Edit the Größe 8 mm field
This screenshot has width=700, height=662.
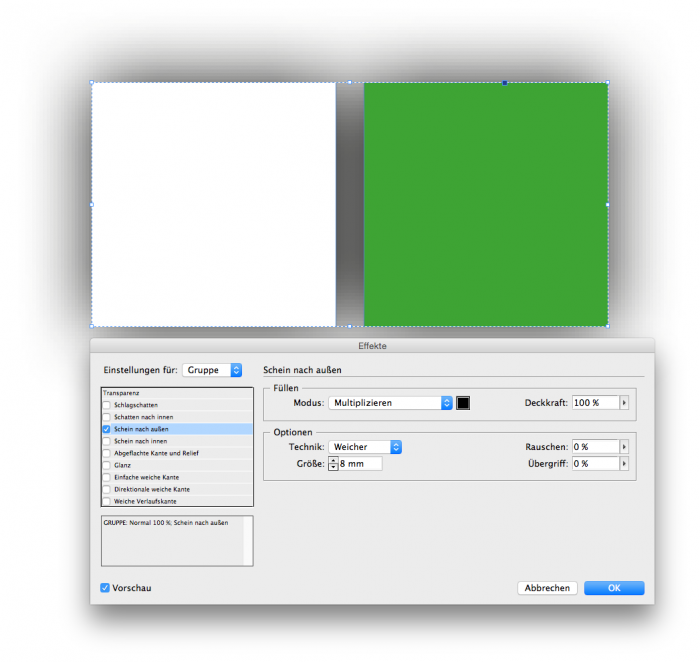(360, 464)
